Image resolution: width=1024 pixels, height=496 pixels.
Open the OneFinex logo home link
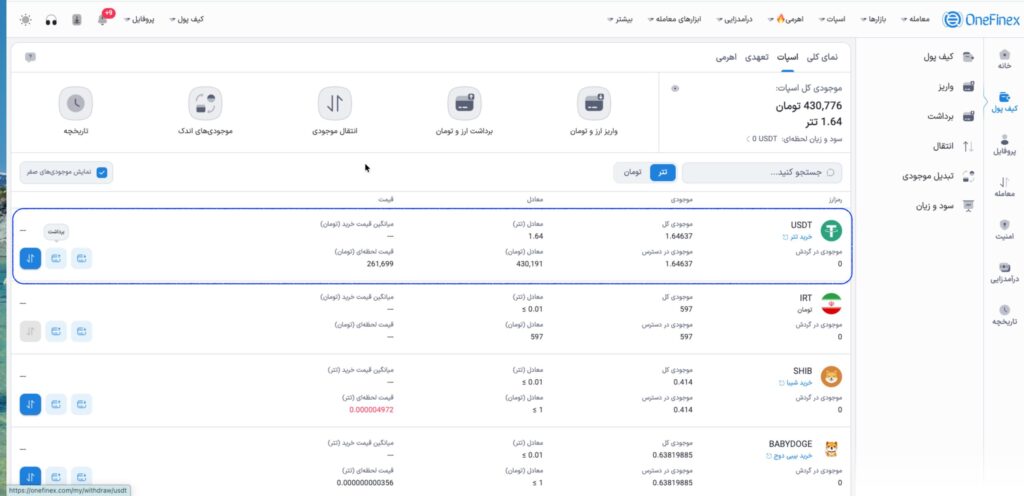980,20
